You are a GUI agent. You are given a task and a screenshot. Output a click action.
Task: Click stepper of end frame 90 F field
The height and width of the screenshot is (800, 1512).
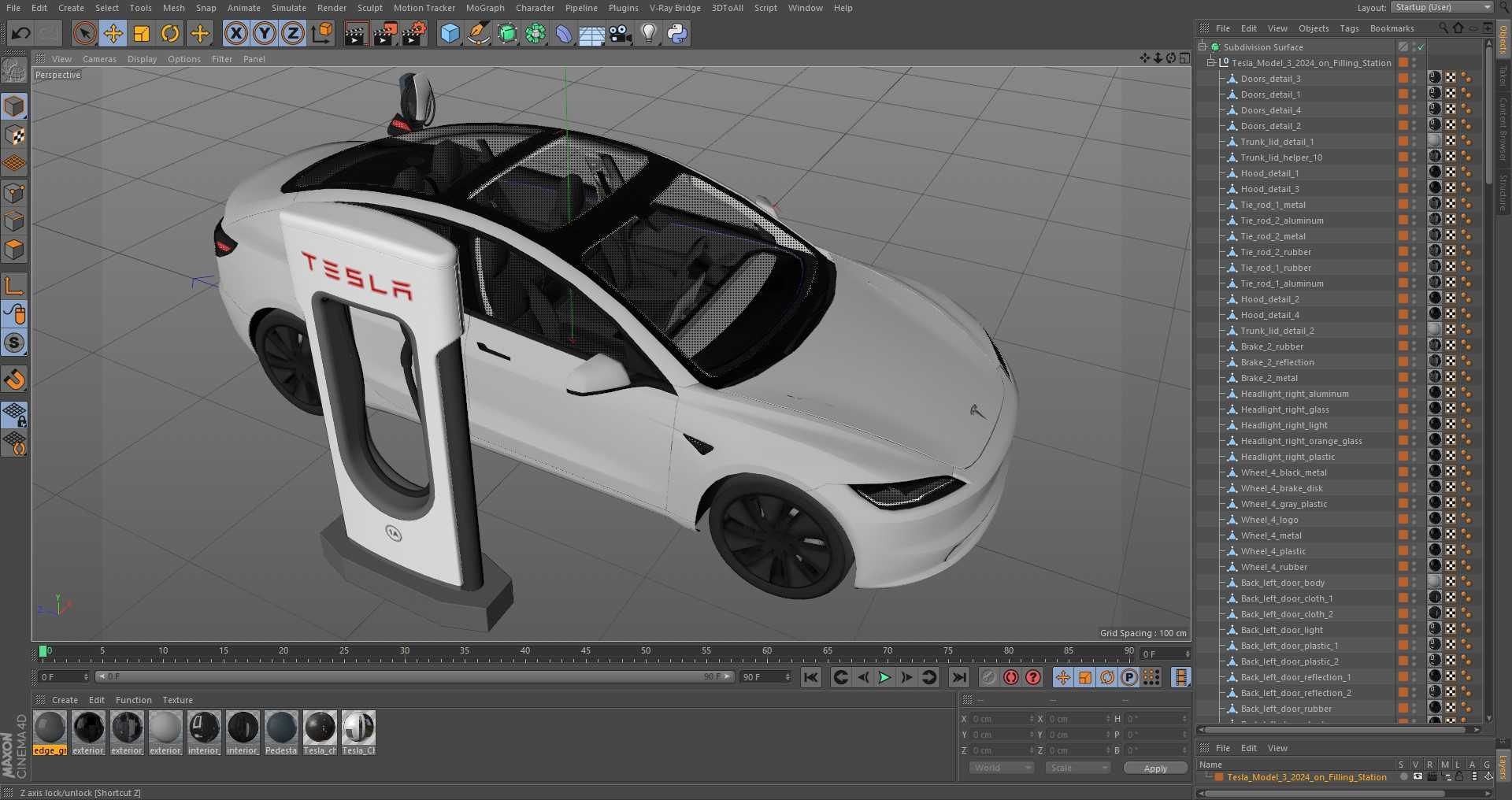[787, 677]
